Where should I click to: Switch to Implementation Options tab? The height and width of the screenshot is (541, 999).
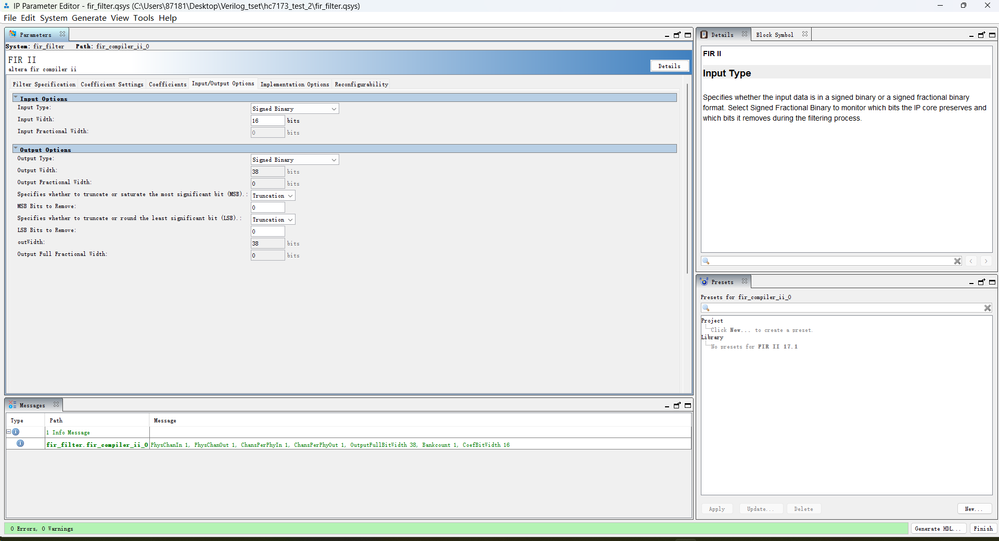[294, 84]
